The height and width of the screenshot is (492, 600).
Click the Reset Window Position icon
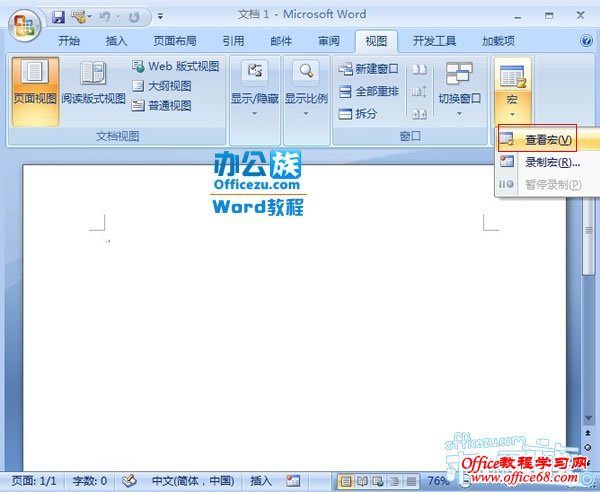[419, 114]
